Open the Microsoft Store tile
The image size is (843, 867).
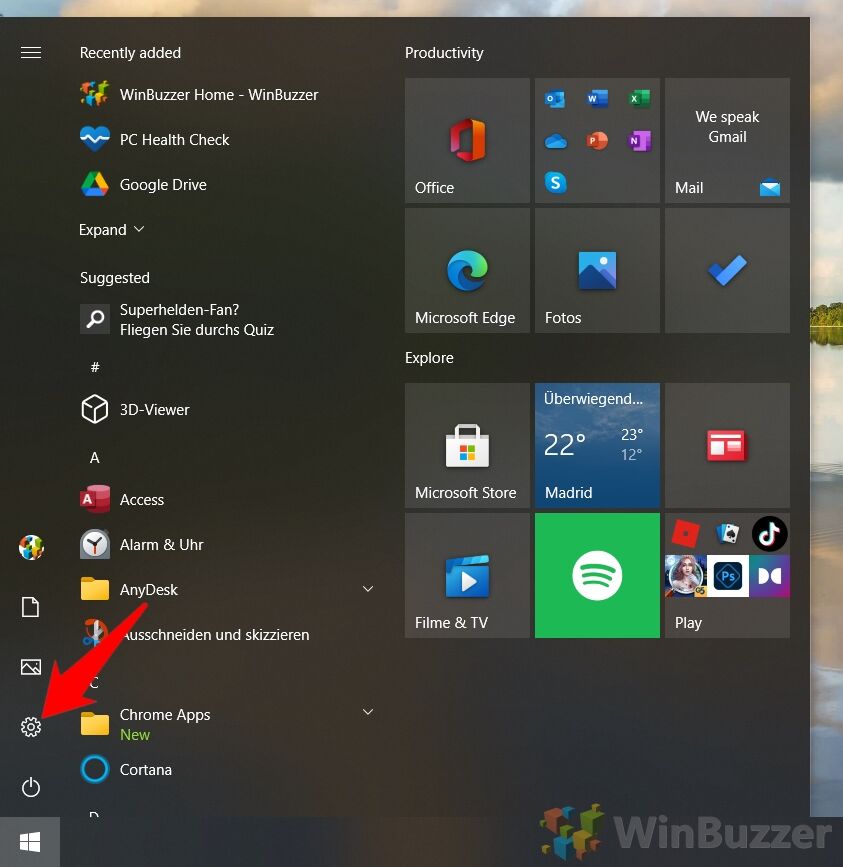(467, 445)
